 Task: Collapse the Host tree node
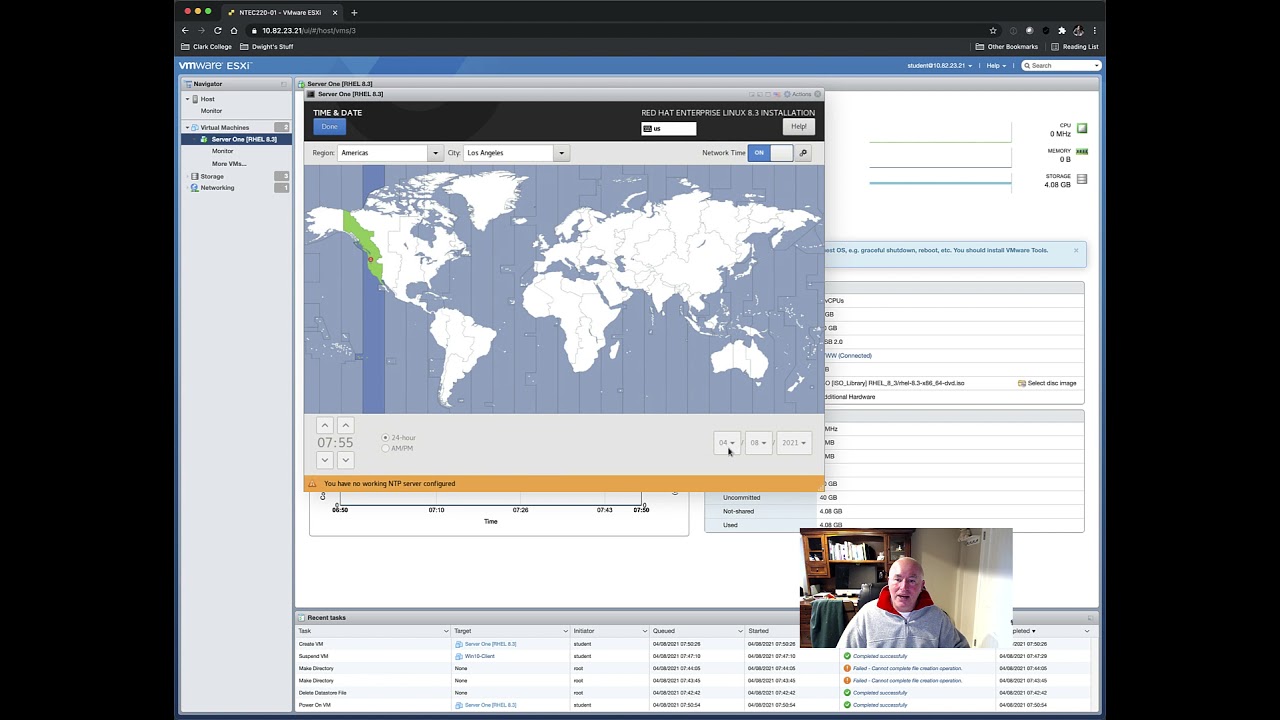[x=186, y=99]
